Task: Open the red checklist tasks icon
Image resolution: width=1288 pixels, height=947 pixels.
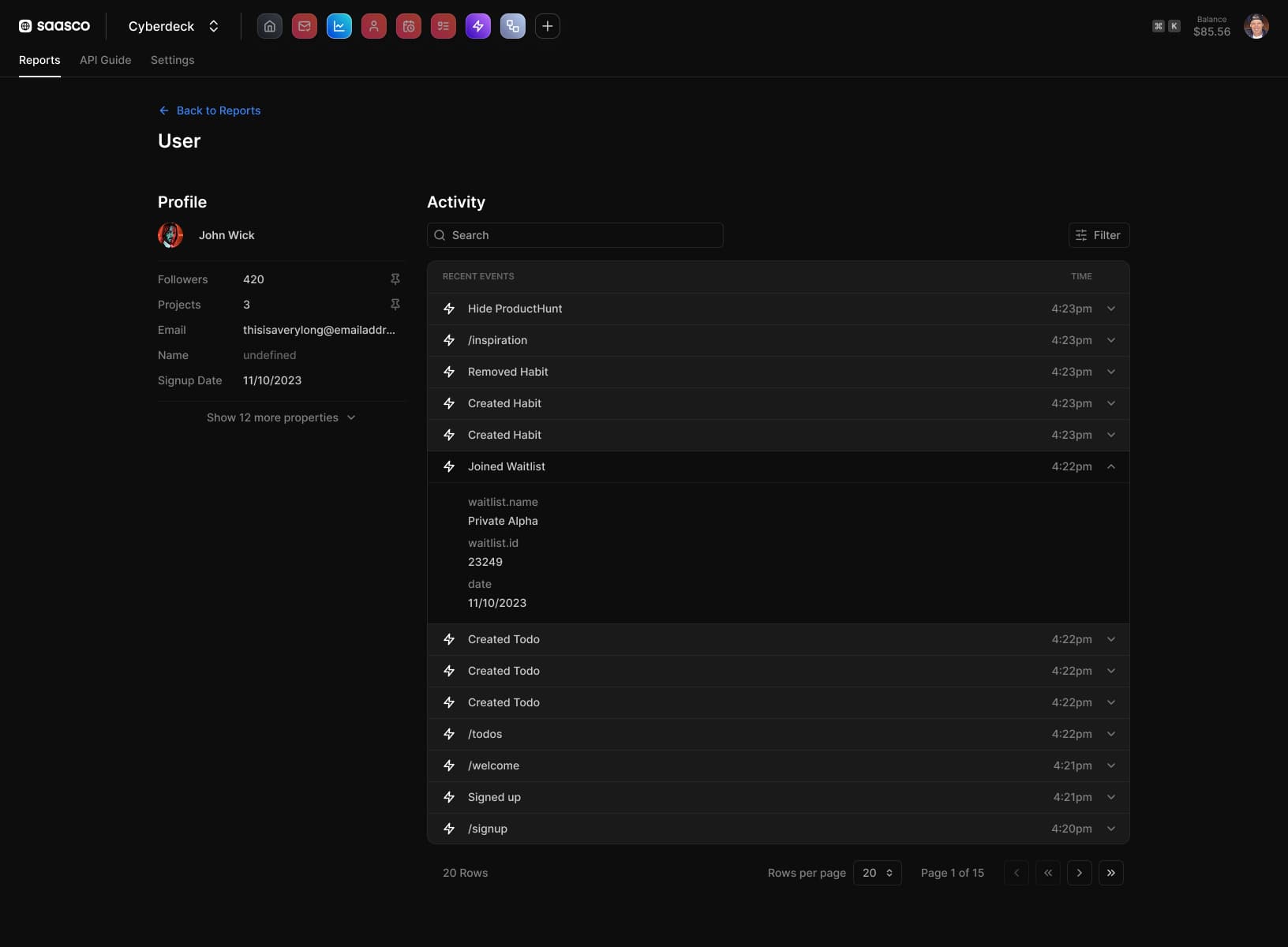Action: pyautogui.click(x=443, y=26)
